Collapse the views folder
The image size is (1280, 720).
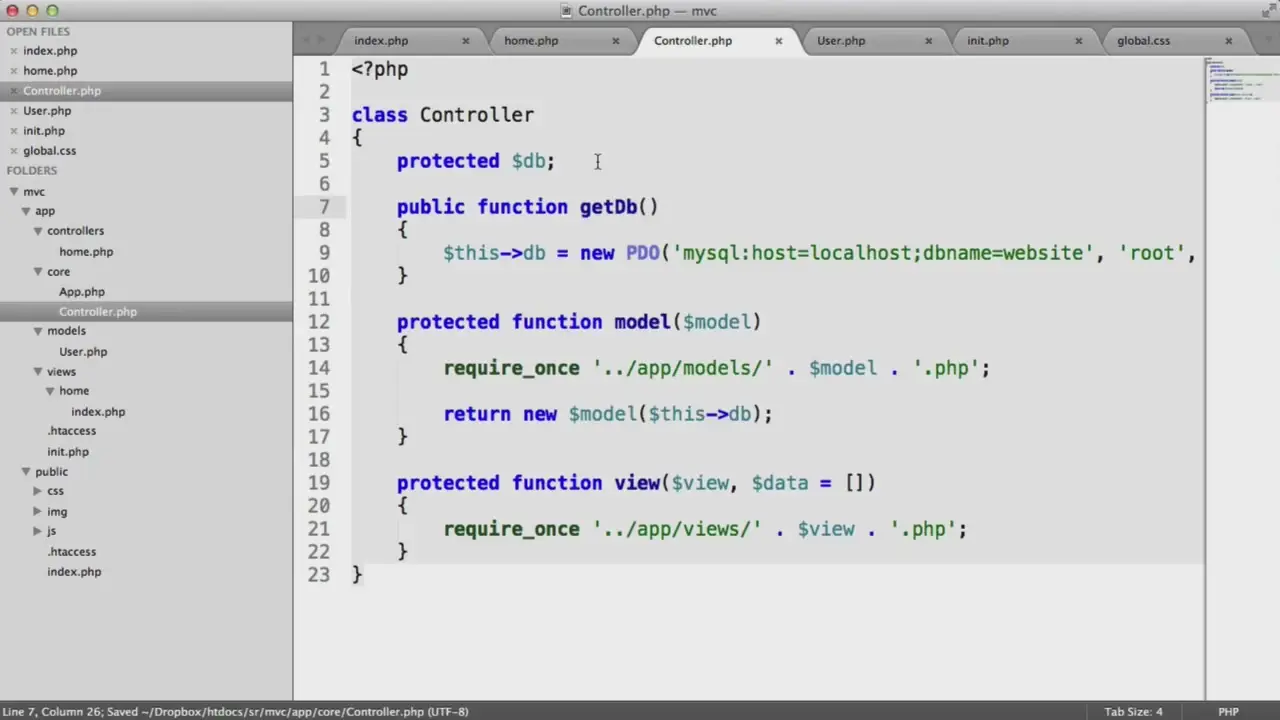pos(38,372)
